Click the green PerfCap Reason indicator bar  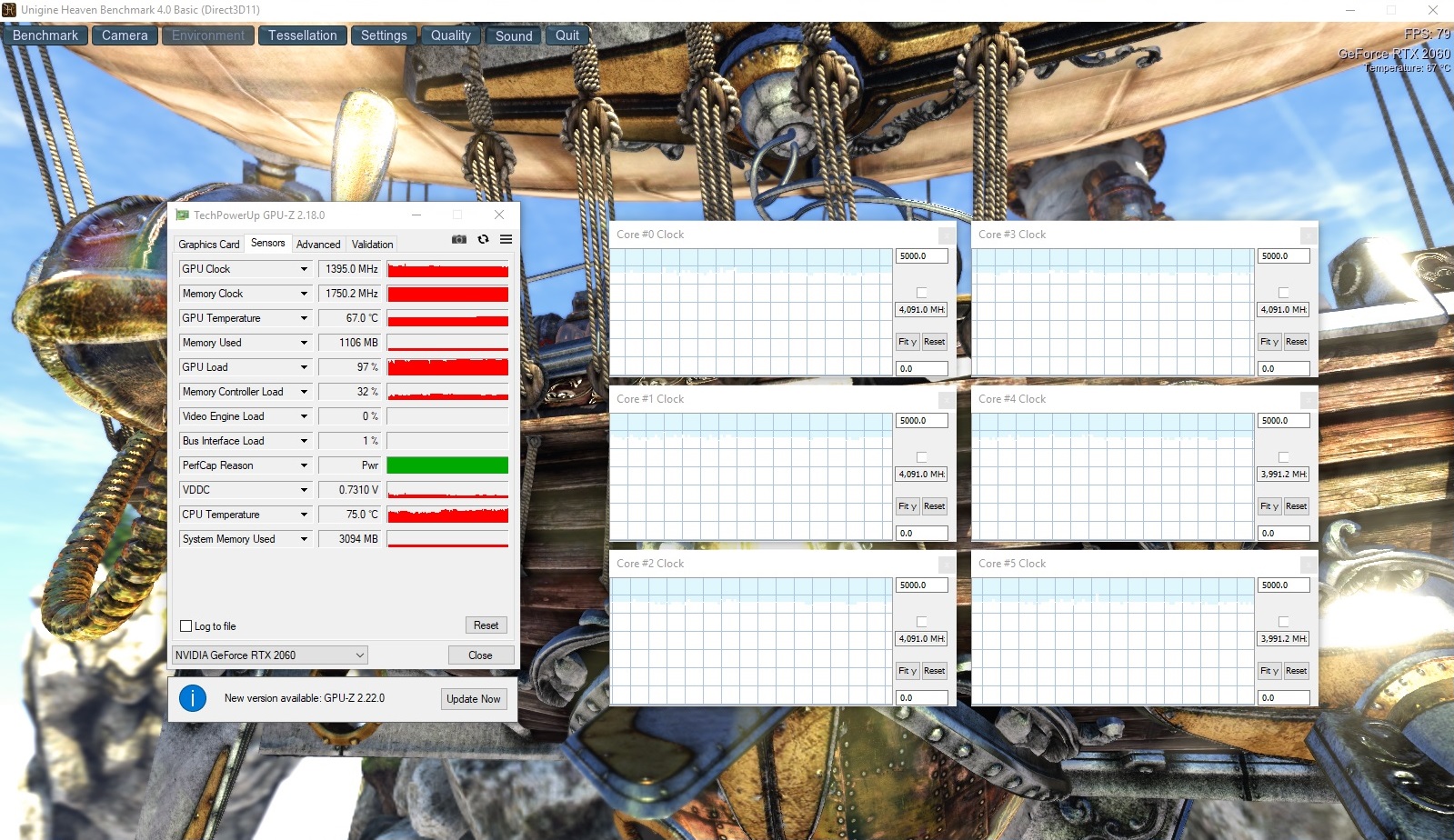pyautogui.click(x=447, y=465)
